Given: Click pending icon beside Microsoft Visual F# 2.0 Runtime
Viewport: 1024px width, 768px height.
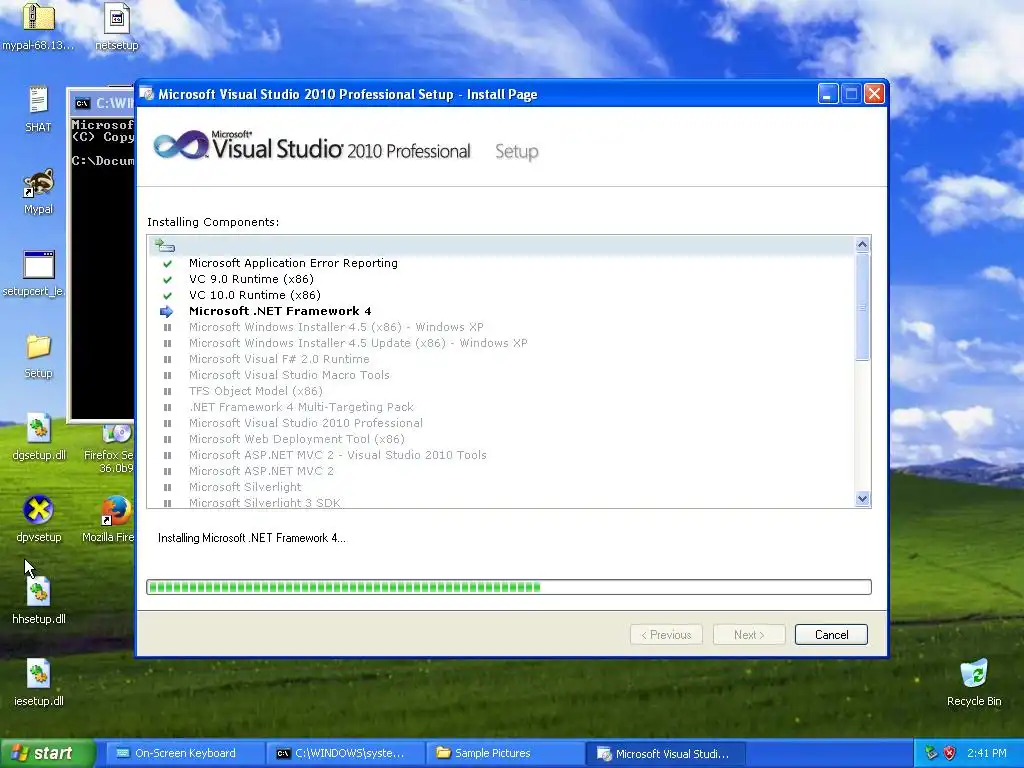Looking at the screenshot, I should 167,359.
